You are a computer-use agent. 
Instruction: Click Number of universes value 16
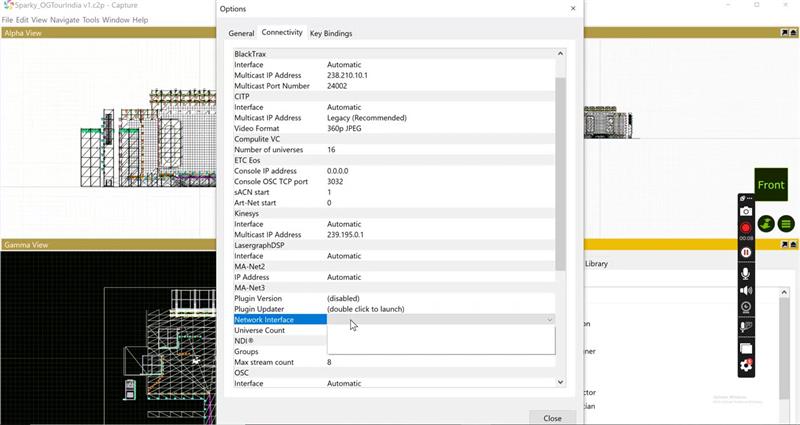[331, 149]
